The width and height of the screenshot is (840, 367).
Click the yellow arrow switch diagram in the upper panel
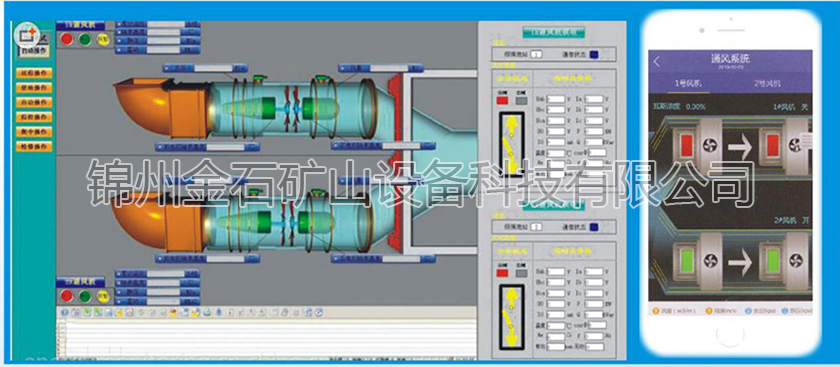coord(513,144)
